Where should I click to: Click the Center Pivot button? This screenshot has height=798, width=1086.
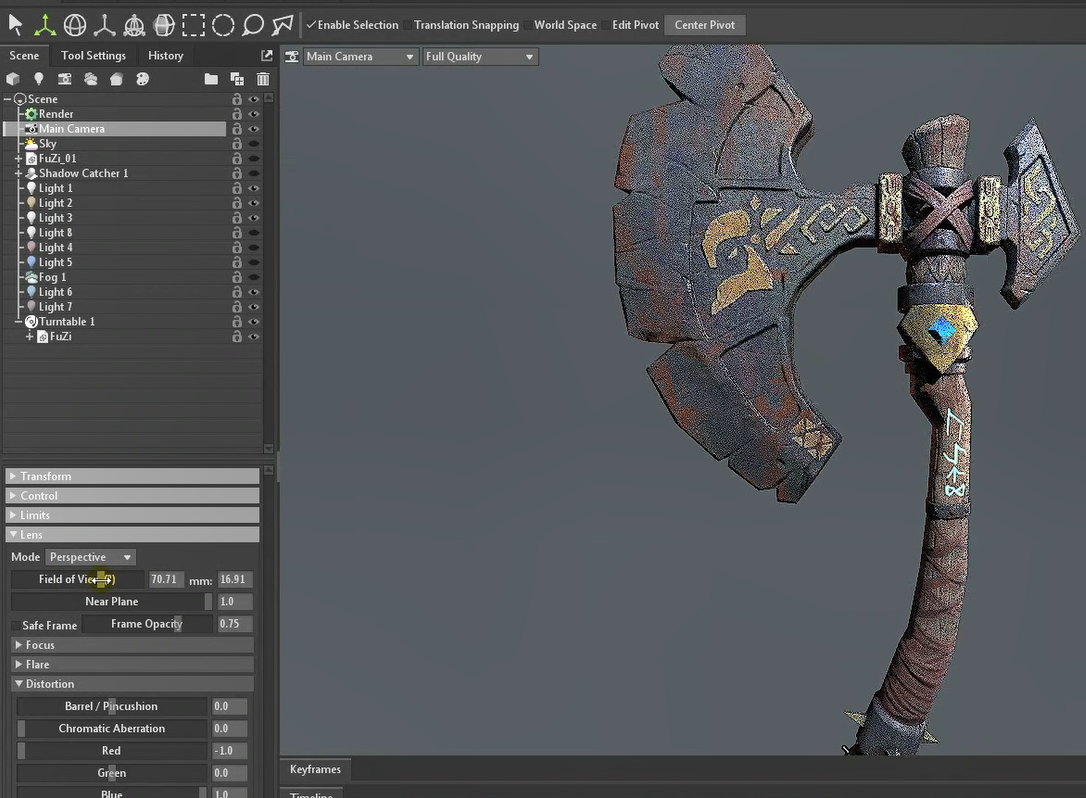pyautogui.click(x=704, y=25)
